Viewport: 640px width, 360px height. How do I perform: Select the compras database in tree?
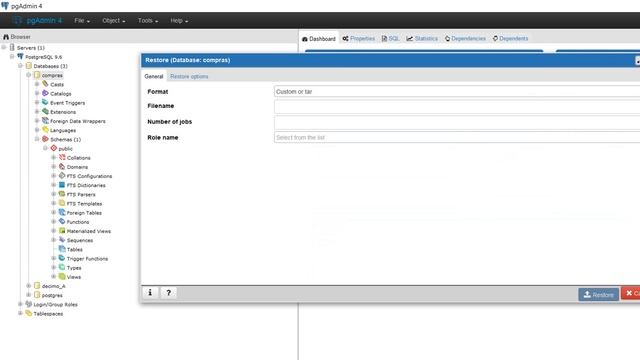52,75
